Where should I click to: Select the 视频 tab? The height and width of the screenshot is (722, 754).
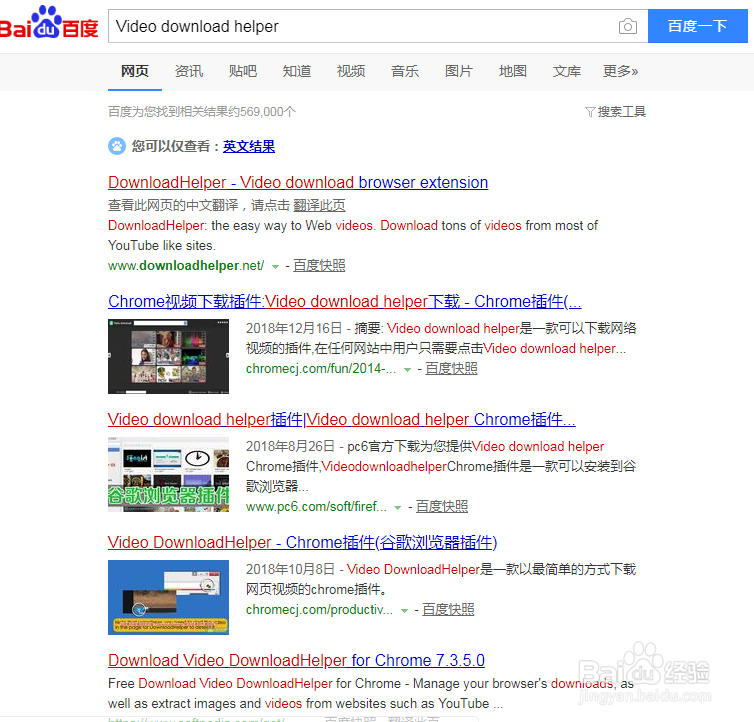pos(351,71)
